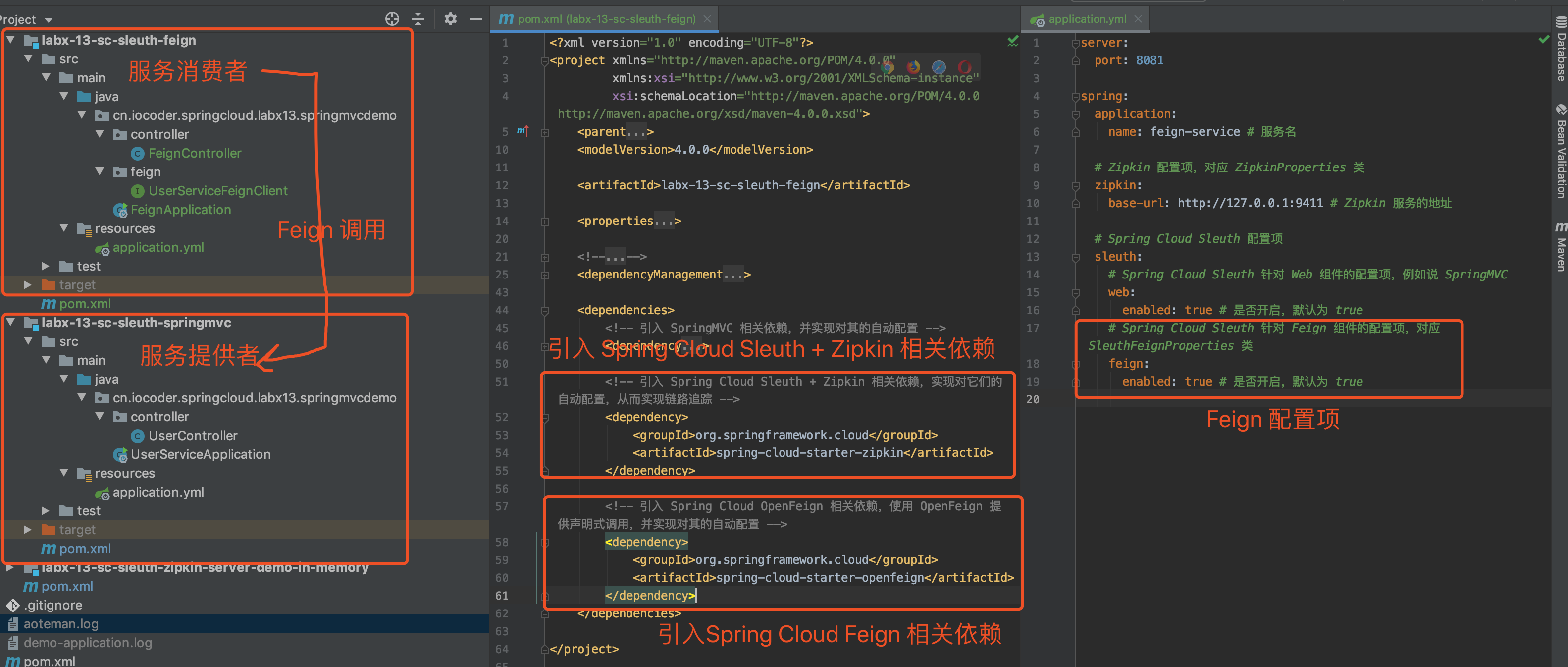Click the Select Opened File crosshair icon
Image resolution: width=1568 pixels, height=667 pixels.
point(392,19)
